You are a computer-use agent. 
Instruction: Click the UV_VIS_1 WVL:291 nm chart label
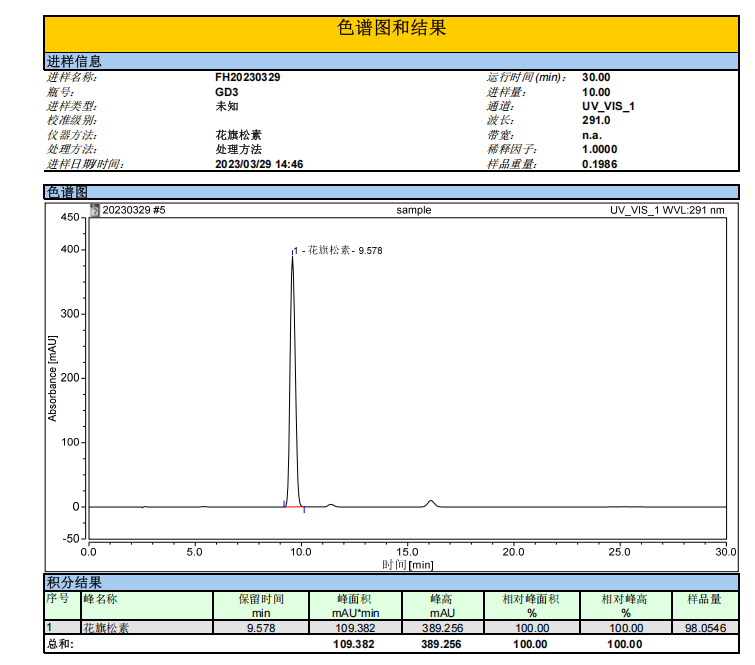[x=667, y=210]
